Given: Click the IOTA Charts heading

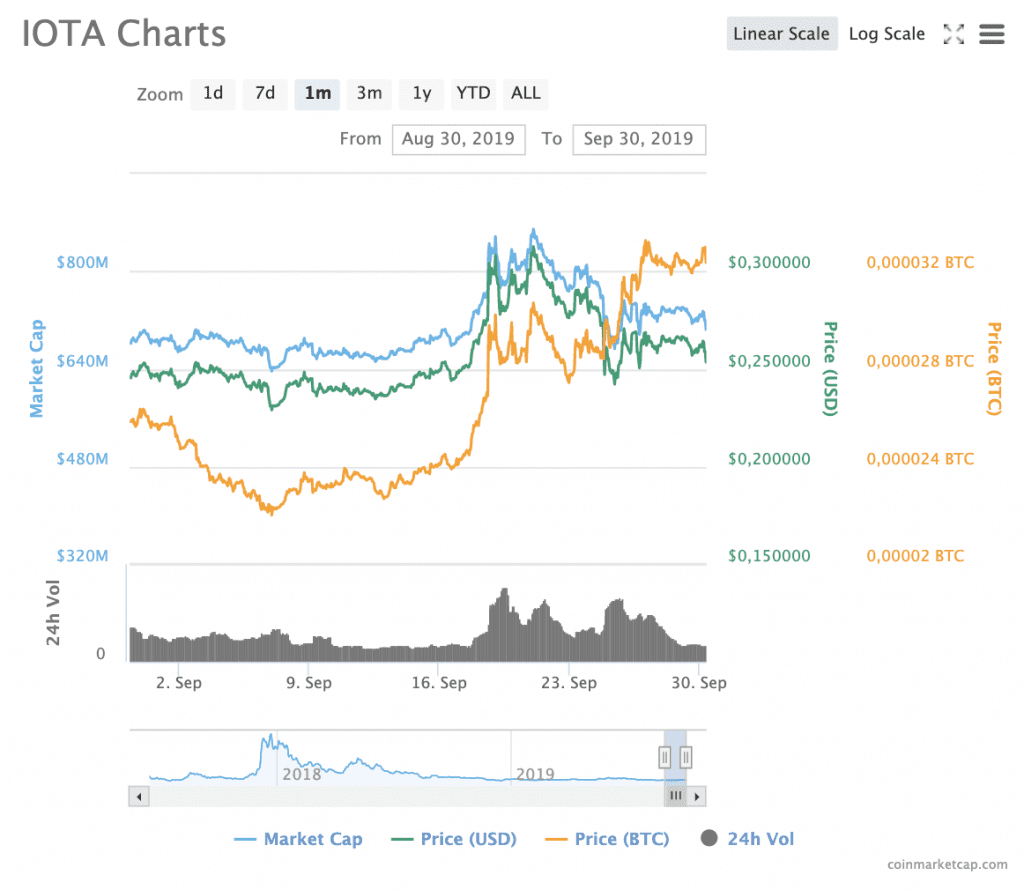Looking at the screenshot, I should coord(124,33).
